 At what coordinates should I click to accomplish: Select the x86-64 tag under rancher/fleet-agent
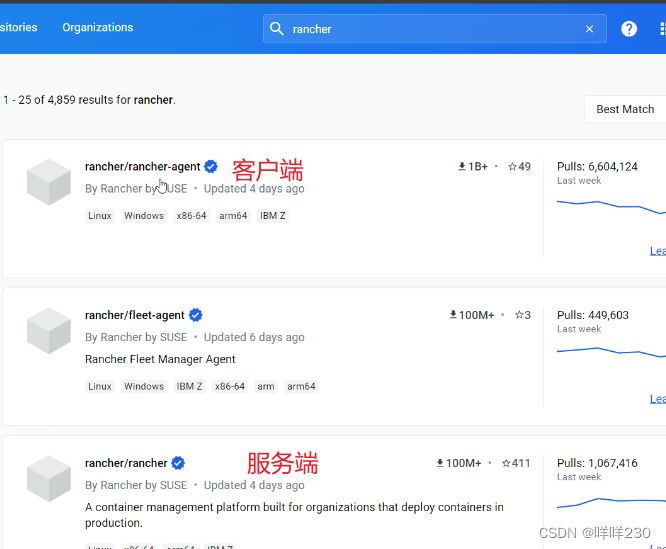click(230, 386)
